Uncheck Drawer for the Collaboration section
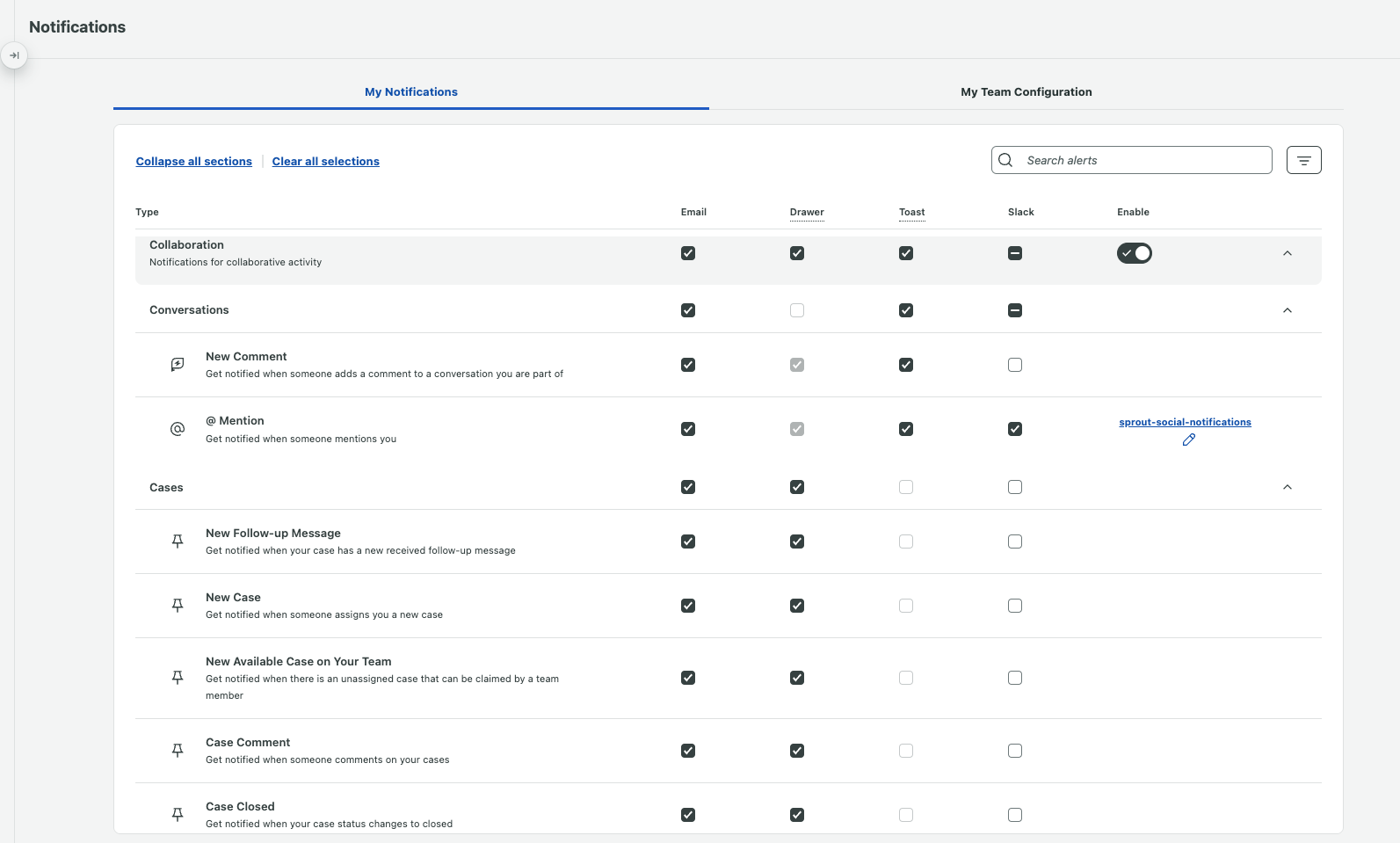The height and width of the screenshot is (843, 1400). 797,253
